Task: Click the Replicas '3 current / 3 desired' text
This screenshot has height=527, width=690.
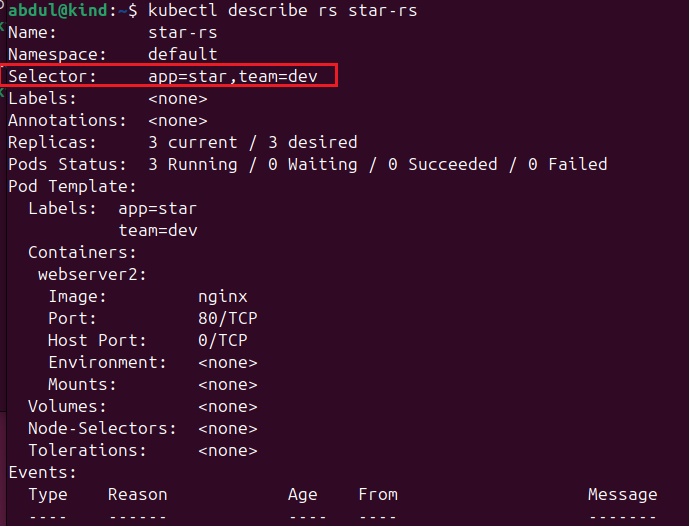Action: 252,142
